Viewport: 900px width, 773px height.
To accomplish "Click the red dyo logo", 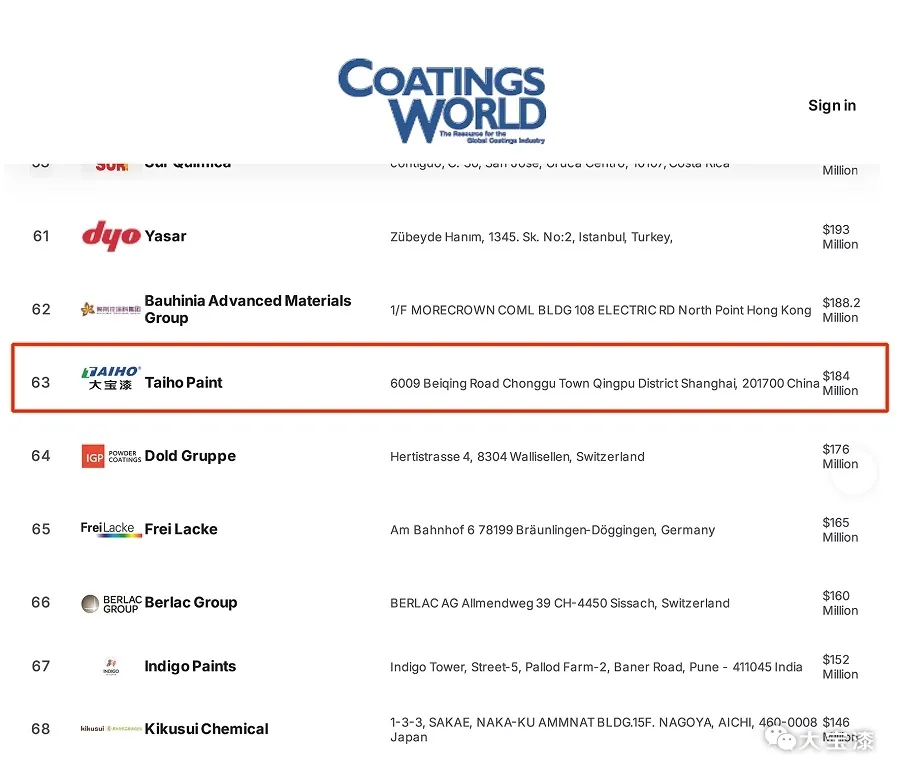I will click(x=110, y=236).
